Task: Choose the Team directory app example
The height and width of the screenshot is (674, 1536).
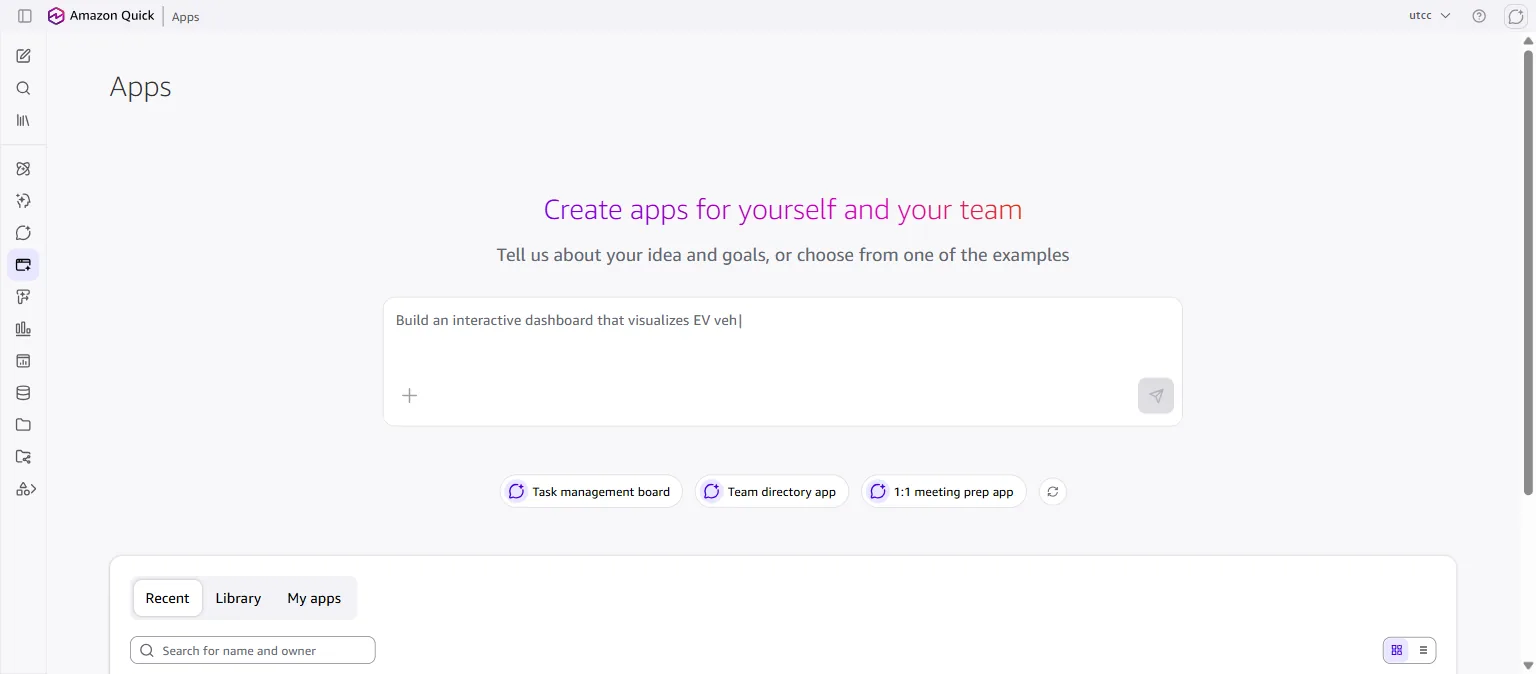Action: point(772,492)
